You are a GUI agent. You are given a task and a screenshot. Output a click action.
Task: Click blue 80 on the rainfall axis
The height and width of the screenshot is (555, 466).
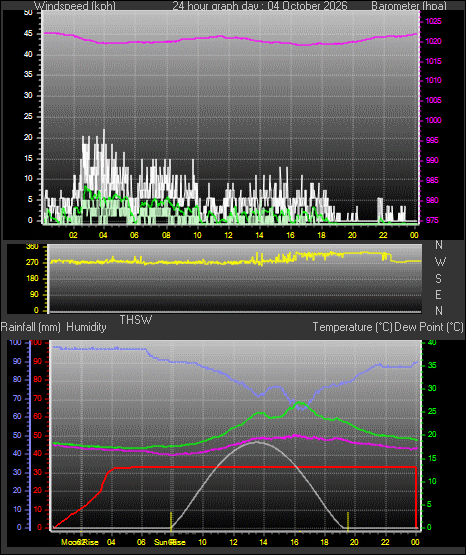17,379
